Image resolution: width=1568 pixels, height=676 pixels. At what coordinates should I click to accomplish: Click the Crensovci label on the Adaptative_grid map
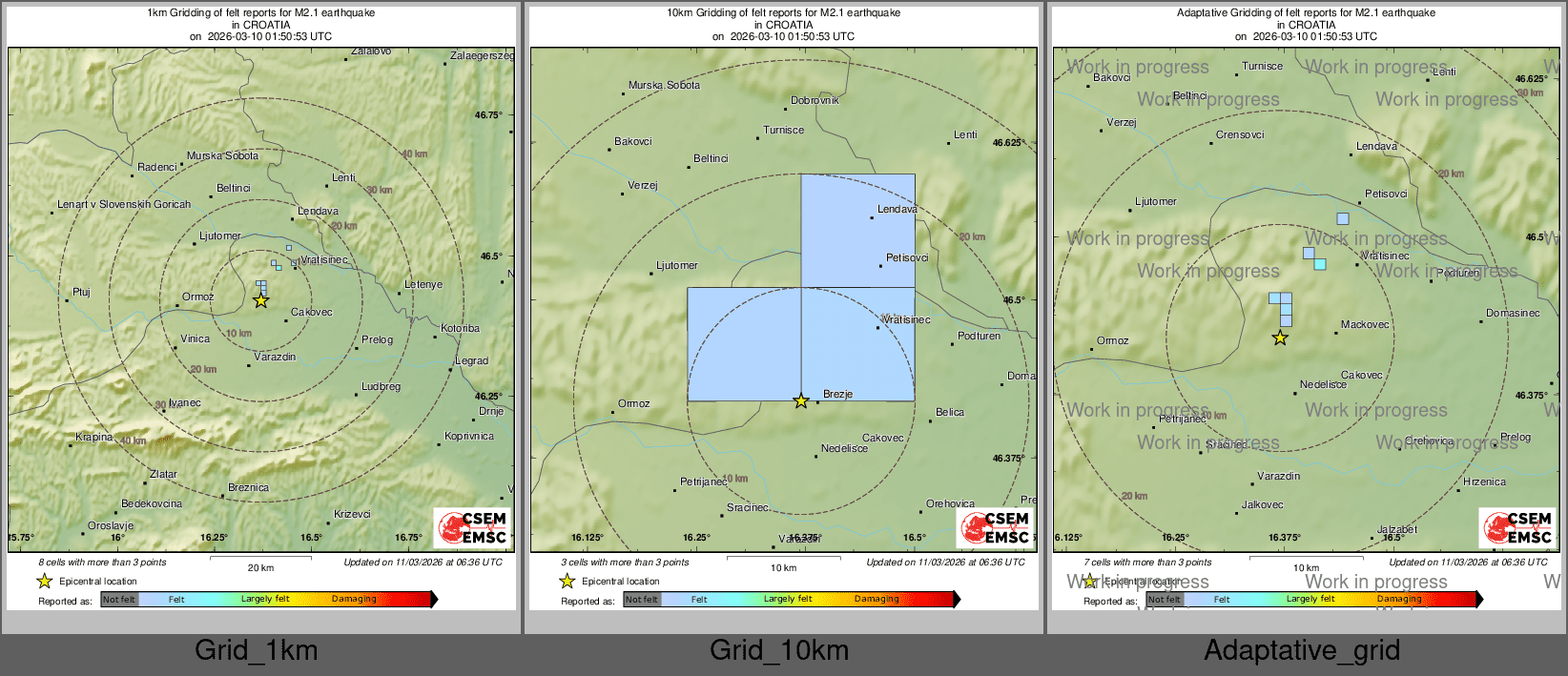click(x=1240, y=134)
